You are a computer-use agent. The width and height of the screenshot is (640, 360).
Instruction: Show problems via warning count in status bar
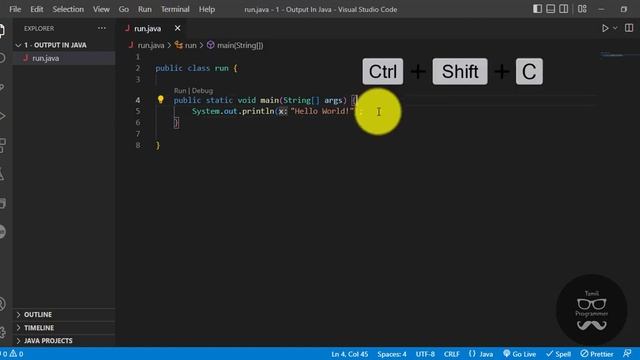pyautogui.click(x=16, y=354)
